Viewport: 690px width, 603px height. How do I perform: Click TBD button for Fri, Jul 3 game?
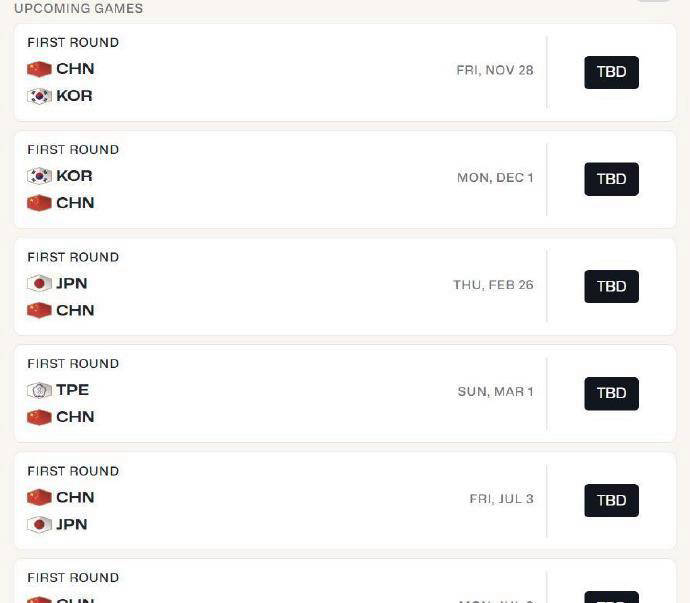(611, 500)
